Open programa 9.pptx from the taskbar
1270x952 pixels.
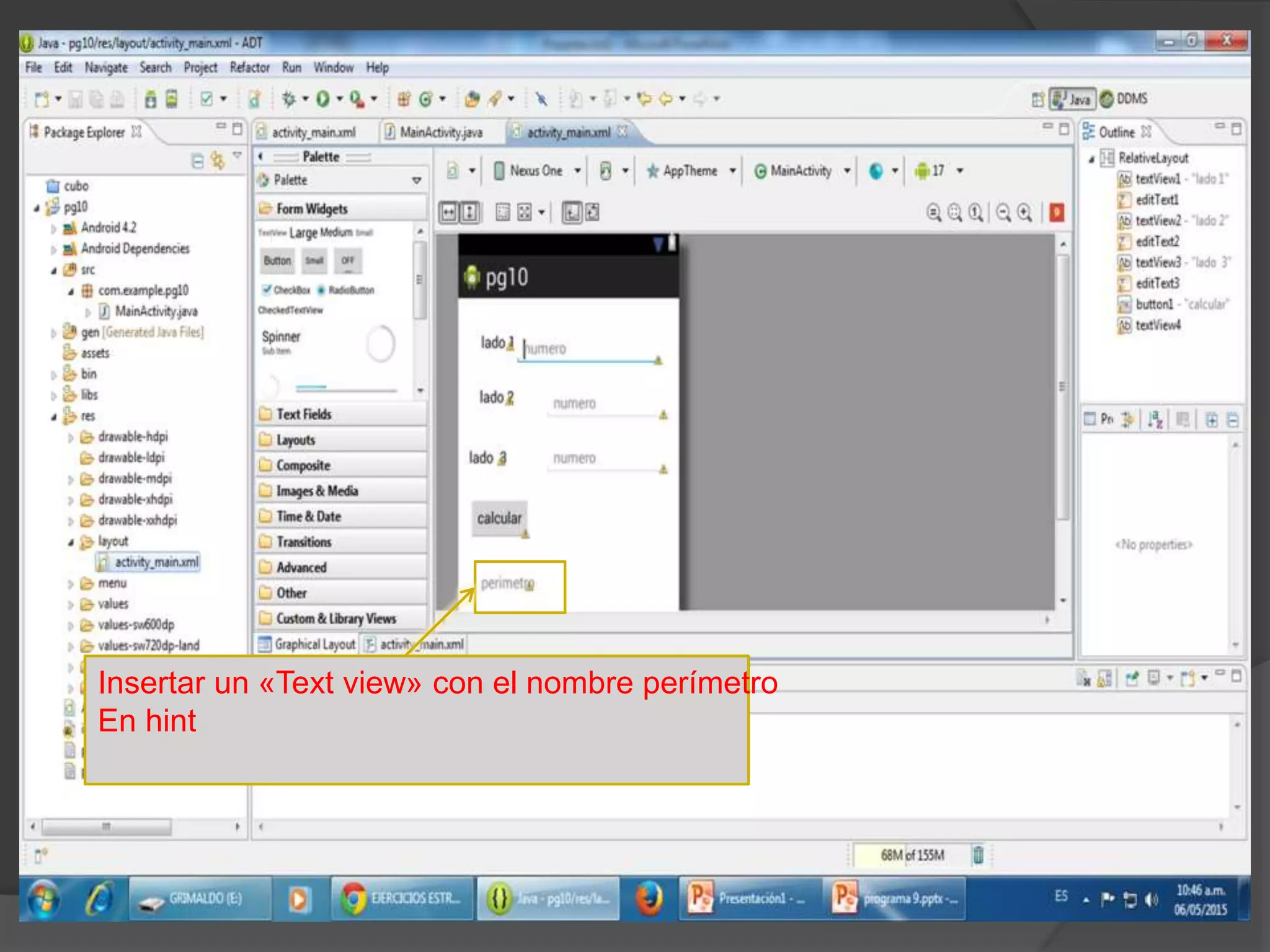[x=895, y=898]
